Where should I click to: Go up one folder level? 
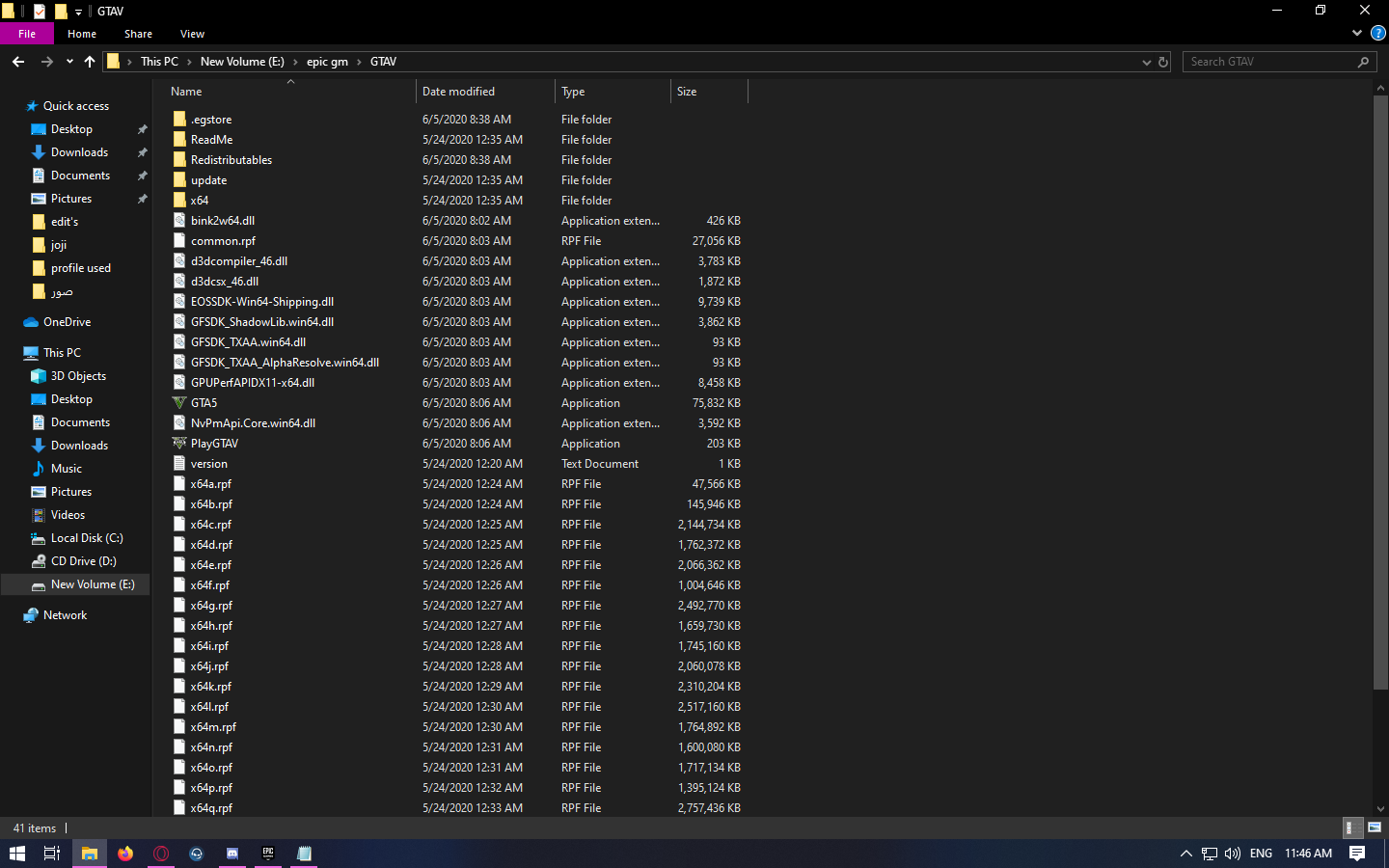[x=89, y=61]
